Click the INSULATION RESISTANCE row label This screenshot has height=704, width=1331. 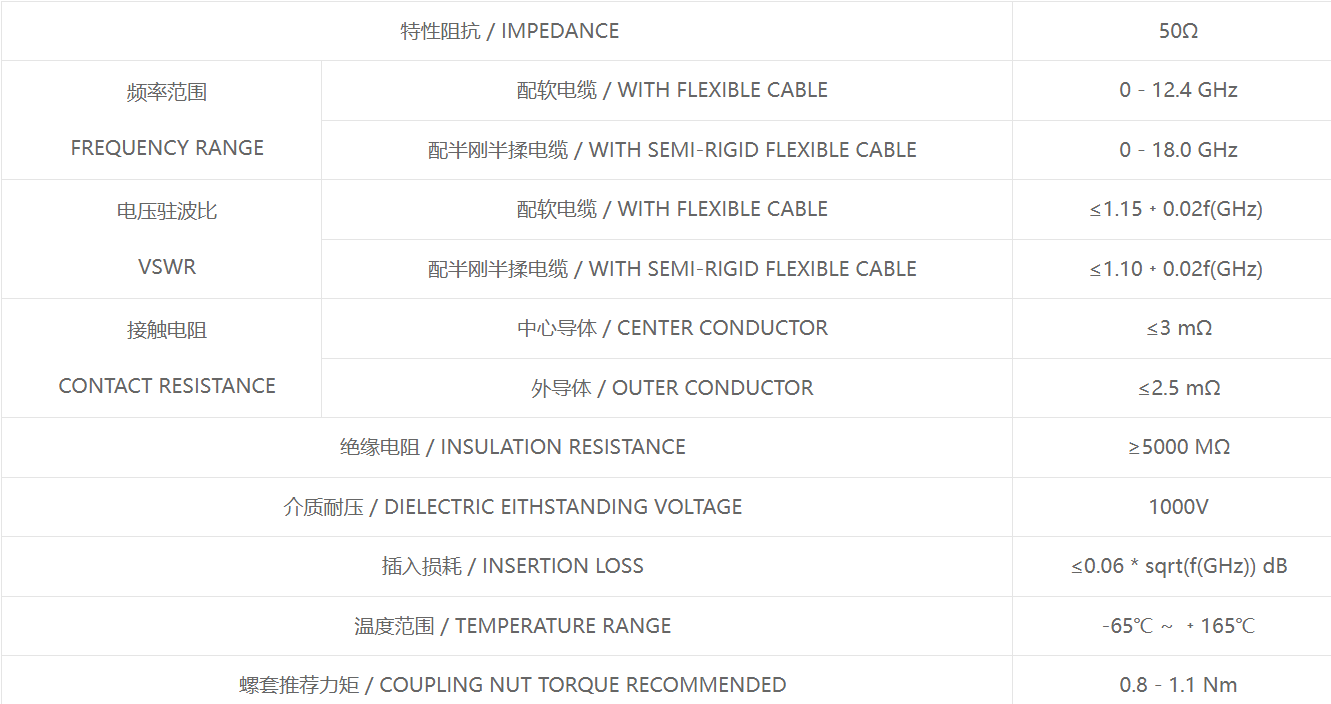tap(513, 447)
